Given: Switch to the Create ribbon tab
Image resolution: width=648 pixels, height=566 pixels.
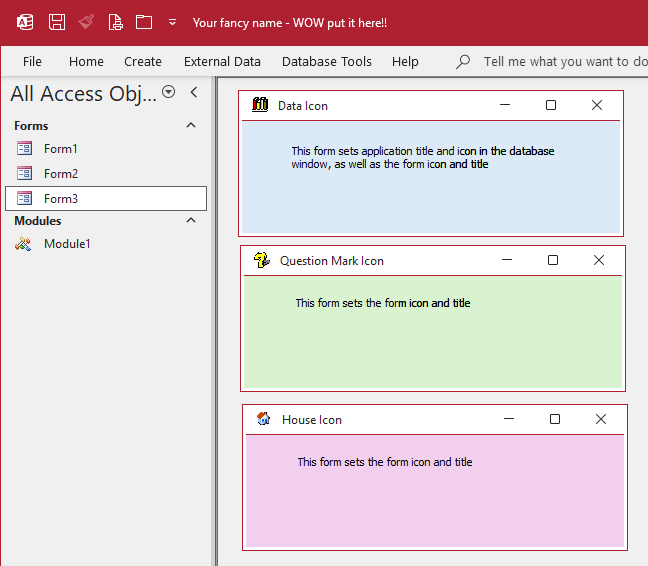Looking at the screenshot, I should click(x=143, y=61).
